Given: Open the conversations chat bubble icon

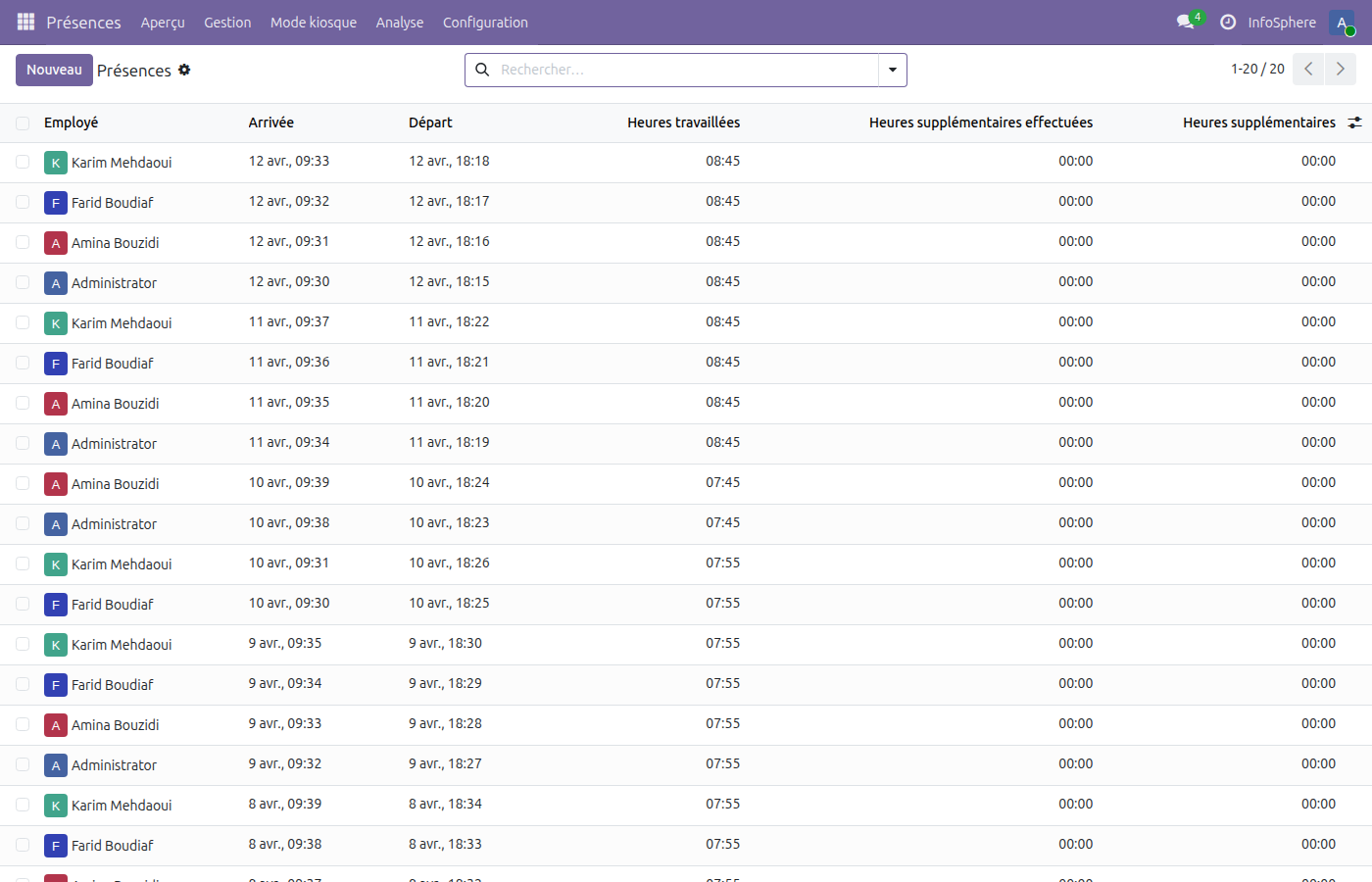Looking at the screenshot, I should (1186, 22).
